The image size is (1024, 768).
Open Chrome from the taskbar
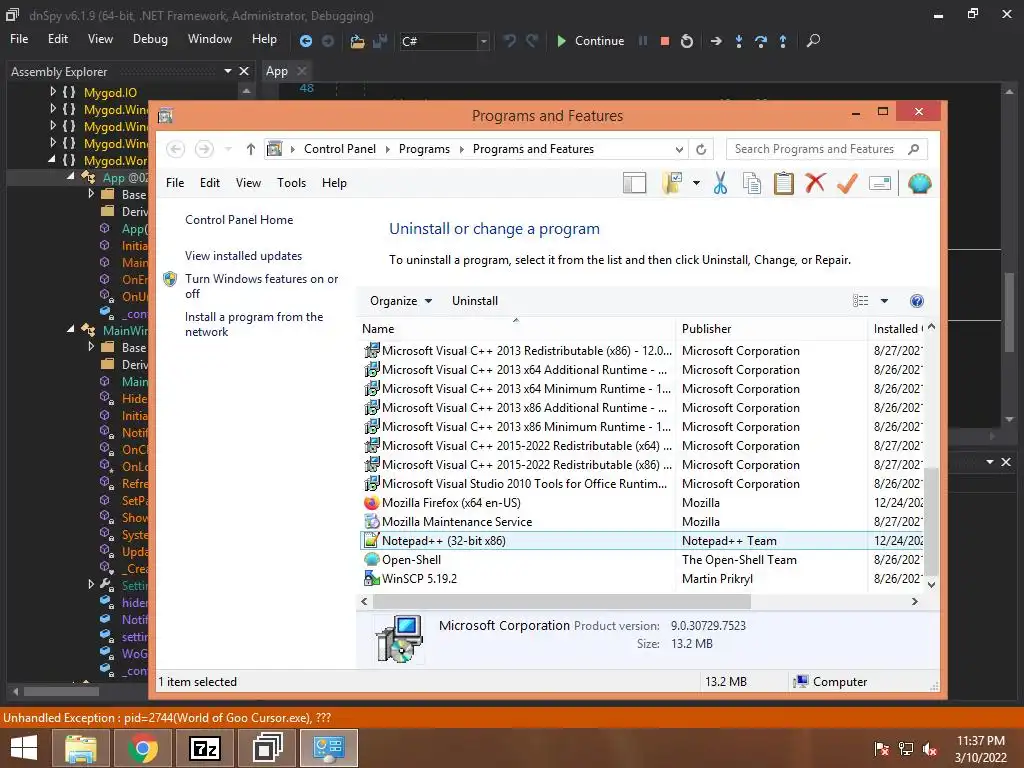(x=142, y=748)
